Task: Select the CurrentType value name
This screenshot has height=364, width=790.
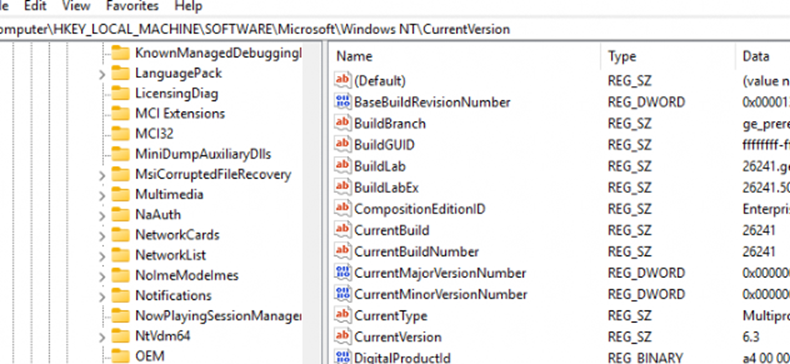Action: [390, 316]
